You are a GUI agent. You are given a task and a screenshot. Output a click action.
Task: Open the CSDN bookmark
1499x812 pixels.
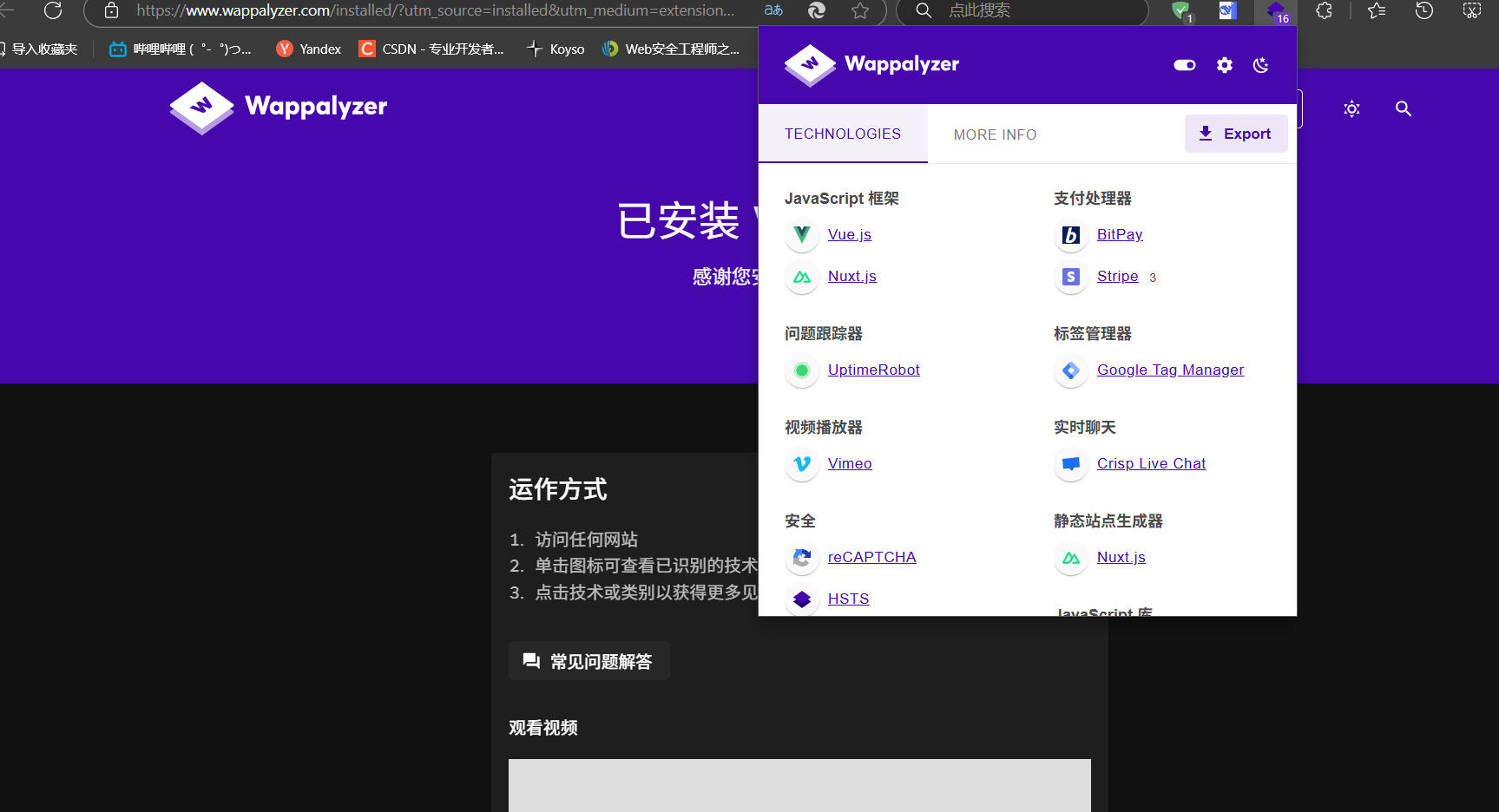tap(431, 49)
